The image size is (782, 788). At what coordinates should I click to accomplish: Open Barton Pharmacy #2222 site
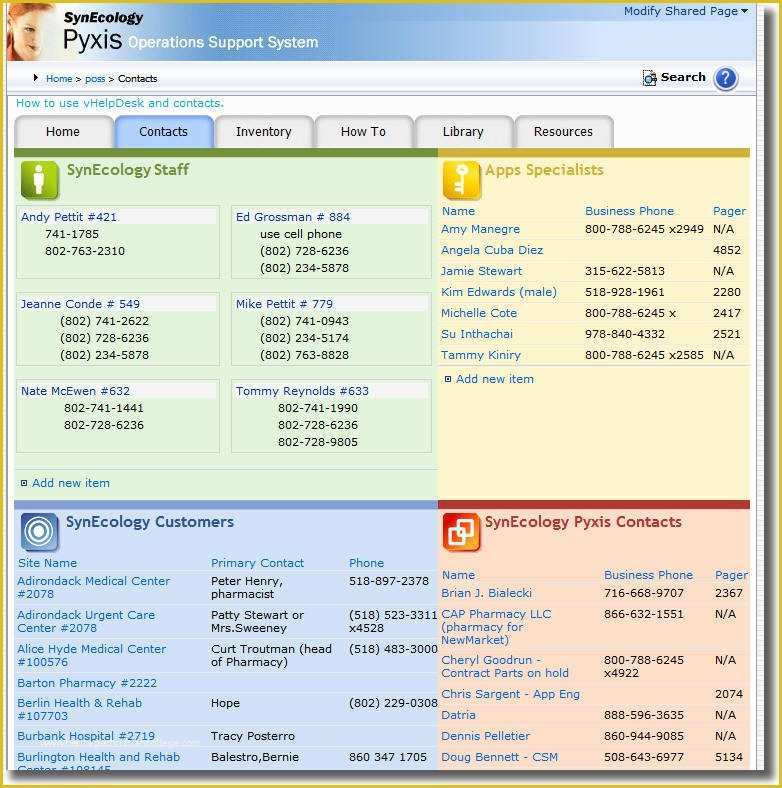click(x=87, y=683)
